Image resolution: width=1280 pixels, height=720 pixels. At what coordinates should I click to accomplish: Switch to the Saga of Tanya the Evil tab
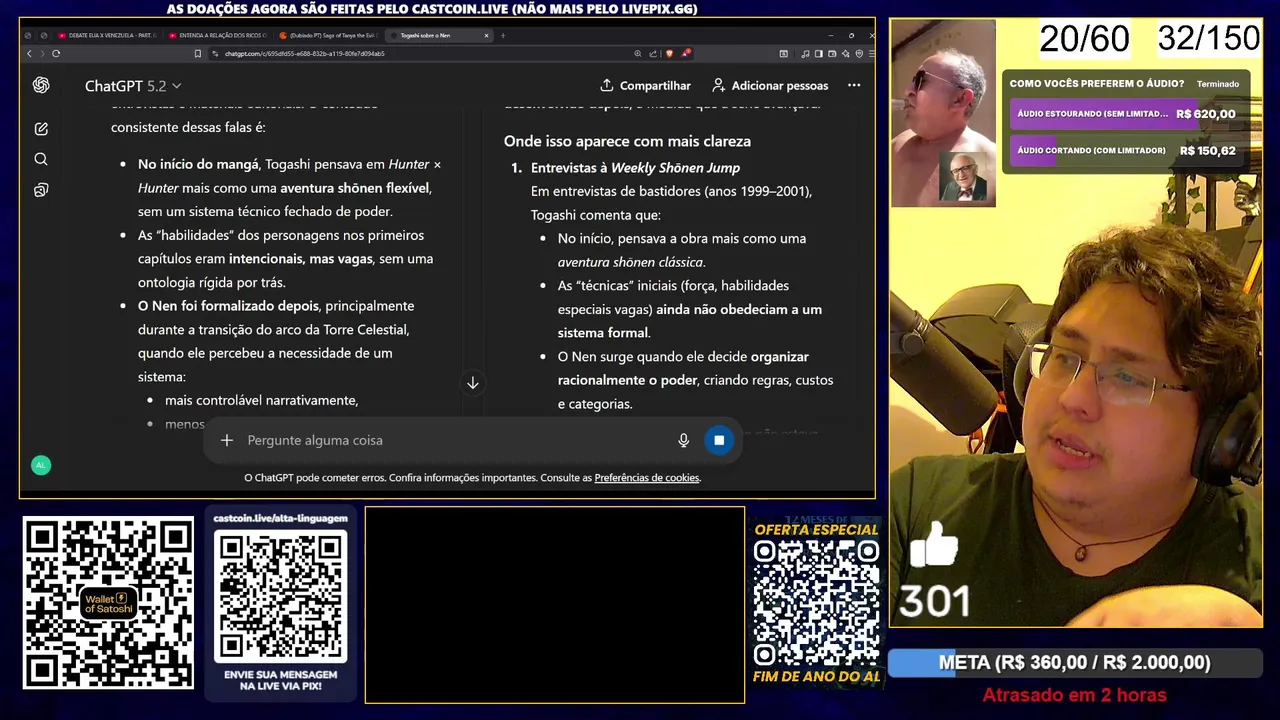pos(327,36)
